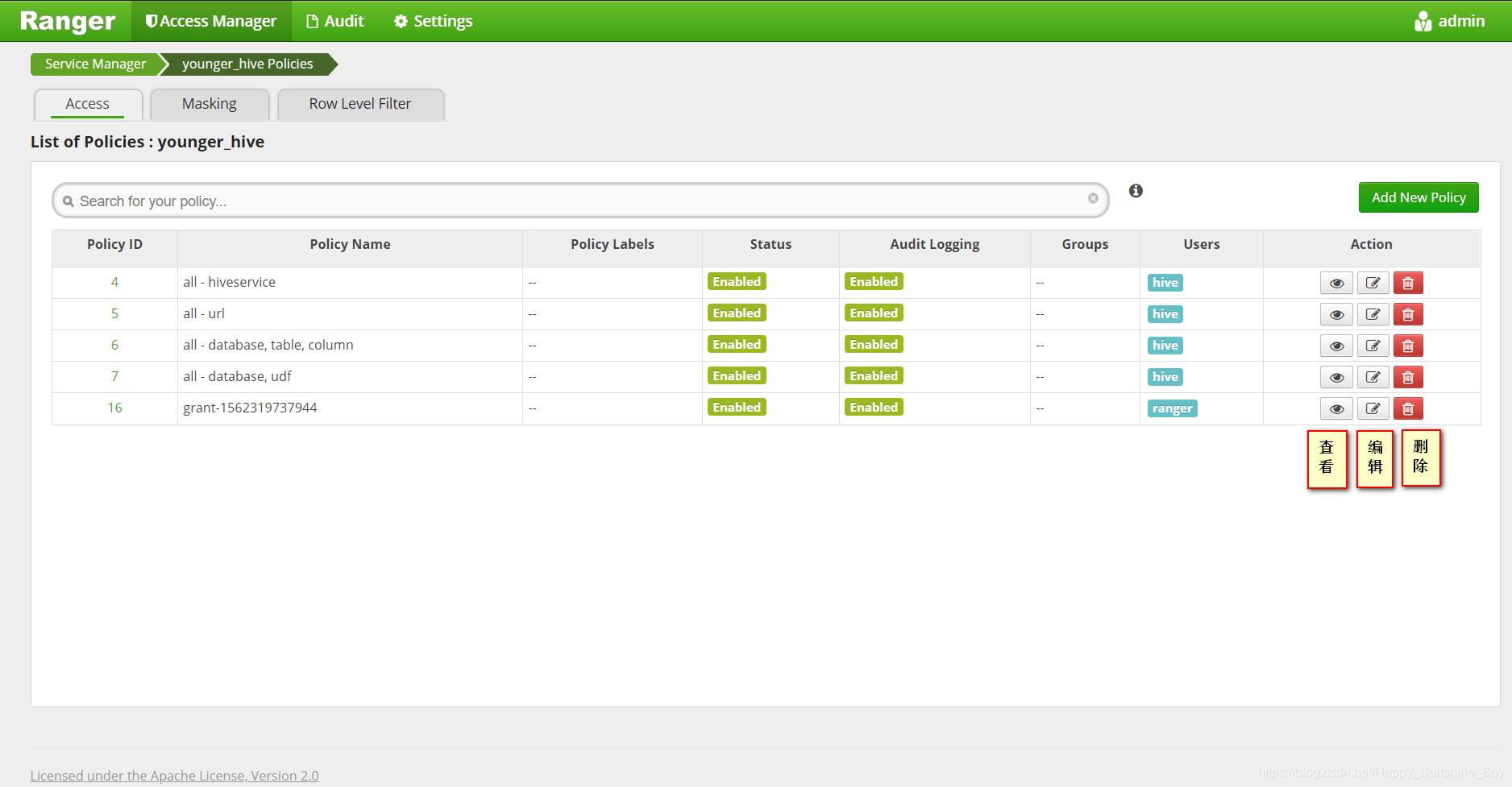Screen dimensions: 1512x787
Task: Clear the policy search box
Action: (x=1093, y=198)
